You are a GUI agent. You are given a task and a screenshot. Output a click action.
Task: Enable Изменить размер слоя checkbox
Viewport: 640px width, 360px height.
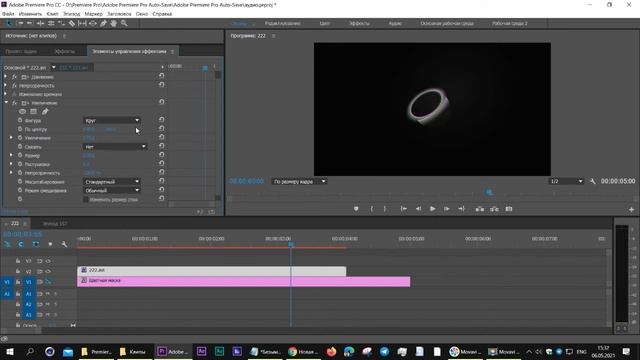86,200
